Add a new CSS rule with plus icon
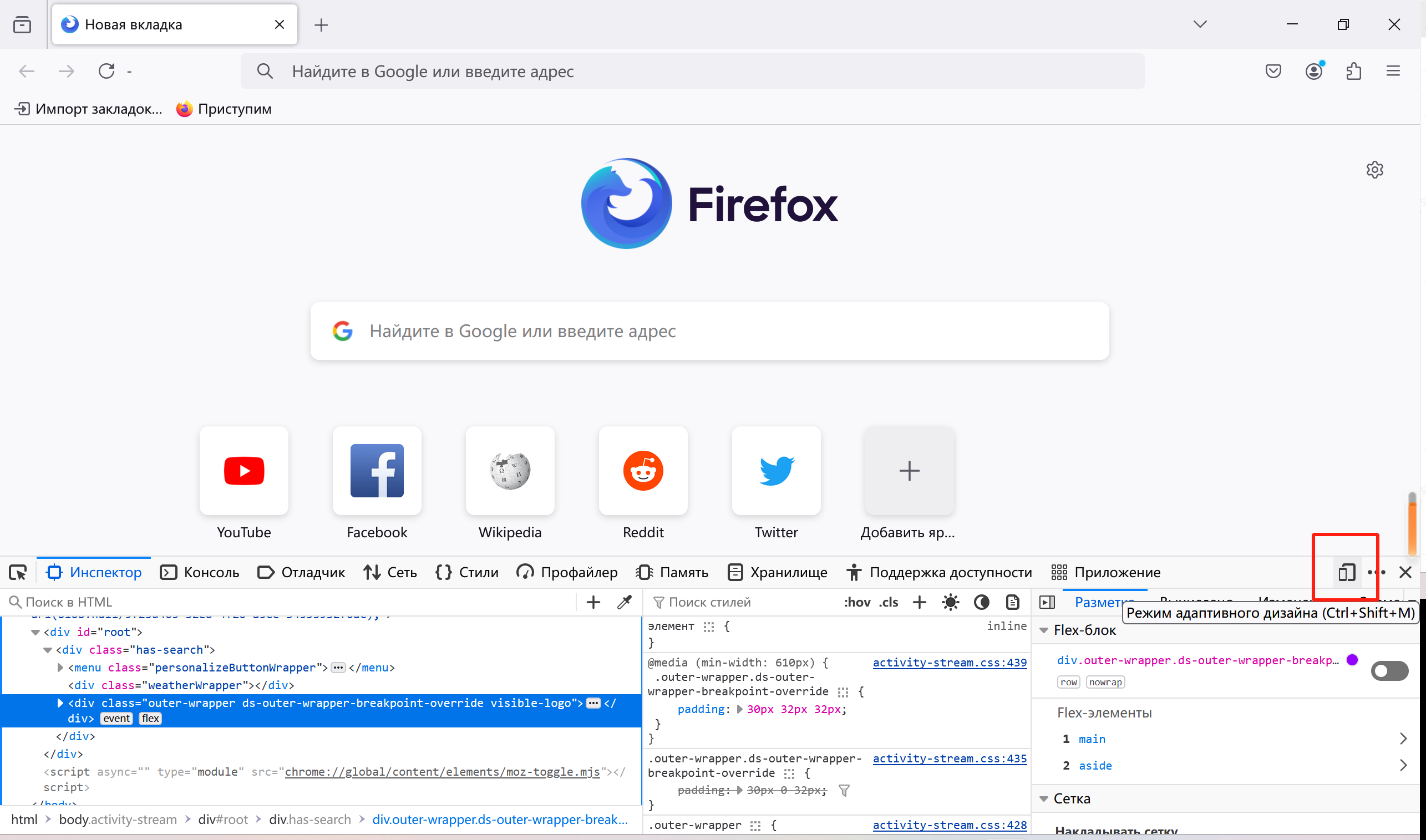 click(920, 602)
